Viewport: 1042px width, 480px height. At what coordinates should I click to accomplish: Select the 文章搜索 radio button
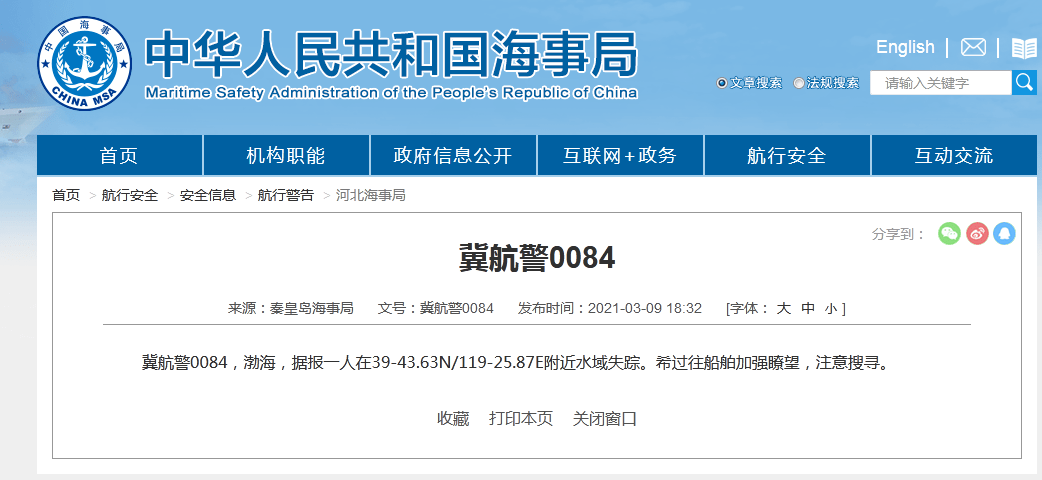point(722,83)
